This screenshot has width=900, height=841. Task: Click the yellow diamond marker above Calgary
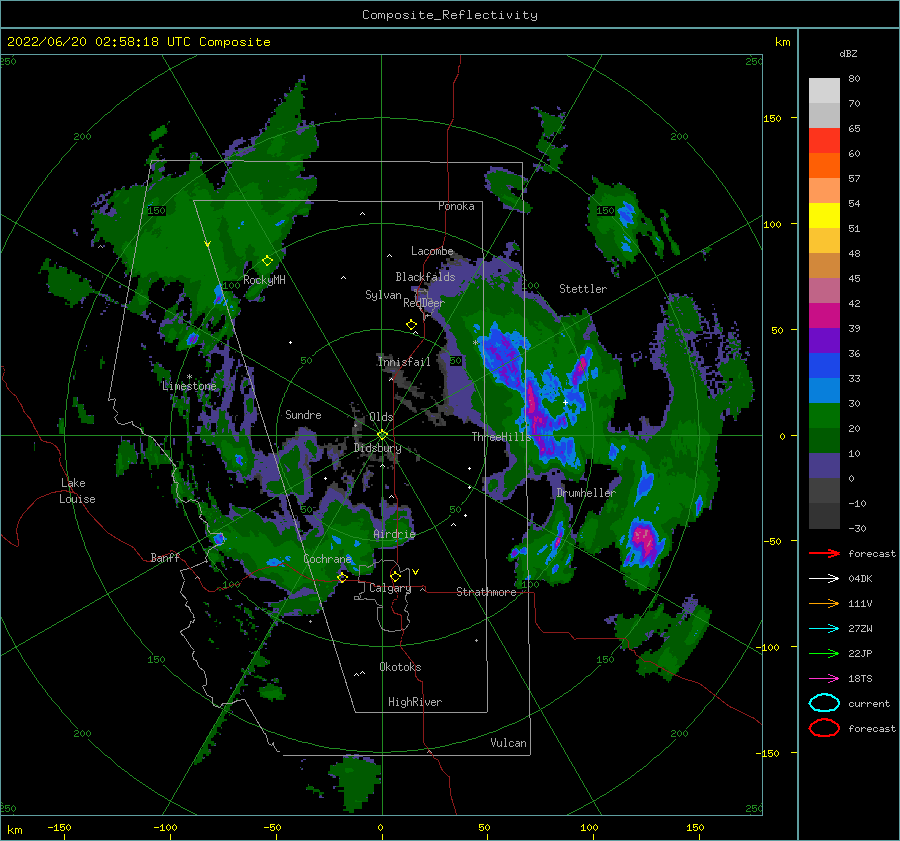pos(395,576)
